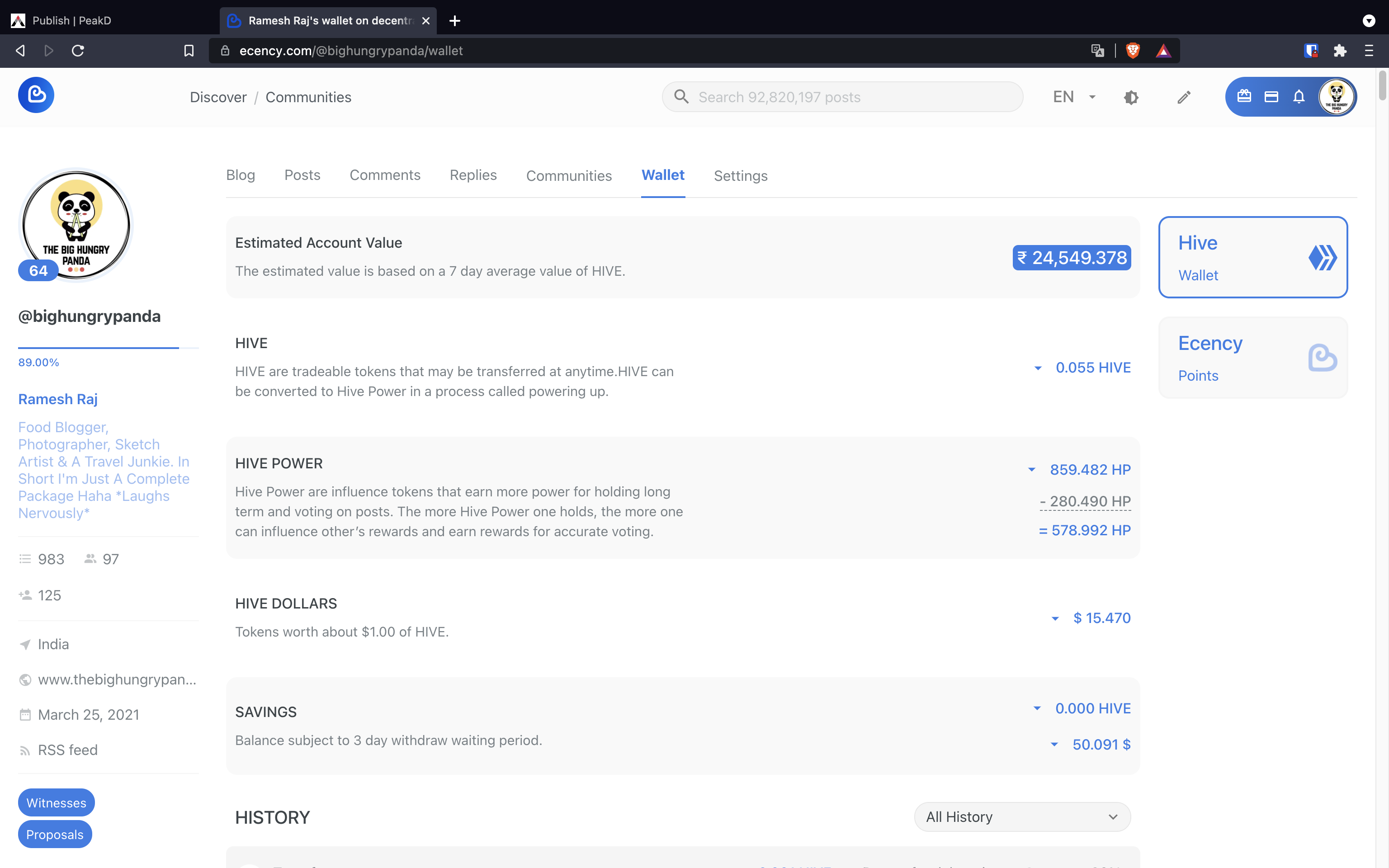The width and height of the screenshot is (1389, 868).
Task: Open the gift points icon in header
Action: pyautogui.click(x=1244, y=96)
